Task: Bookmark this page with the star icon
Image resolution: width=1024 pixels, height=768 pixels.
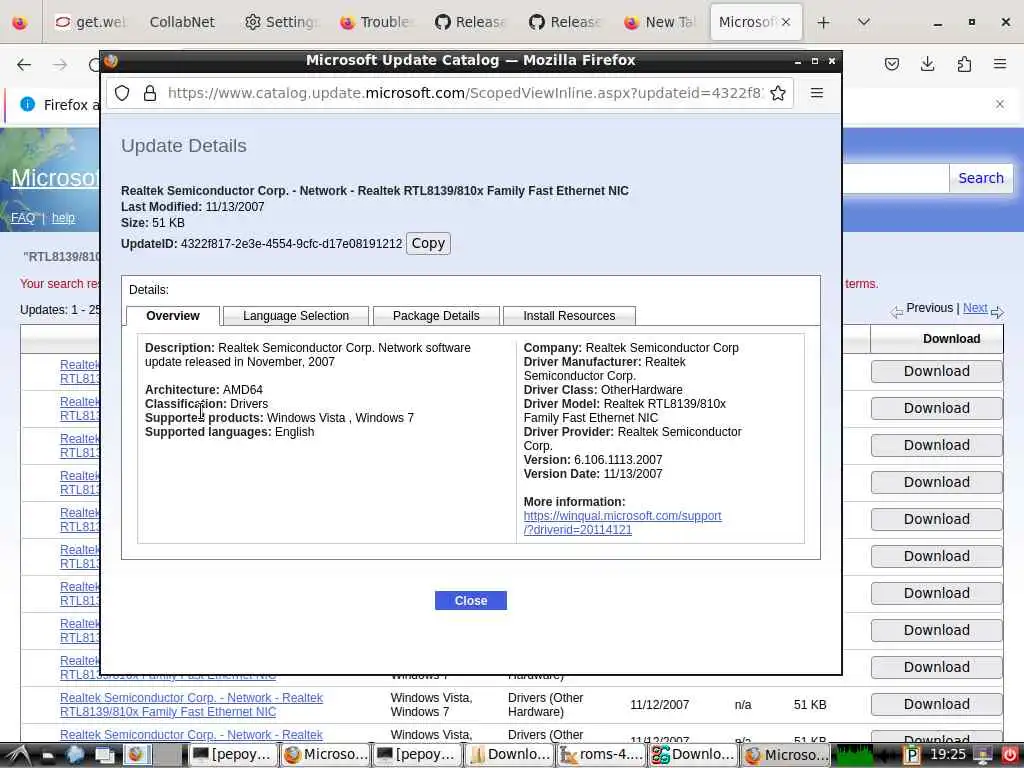Action: [x=777, y=93]
